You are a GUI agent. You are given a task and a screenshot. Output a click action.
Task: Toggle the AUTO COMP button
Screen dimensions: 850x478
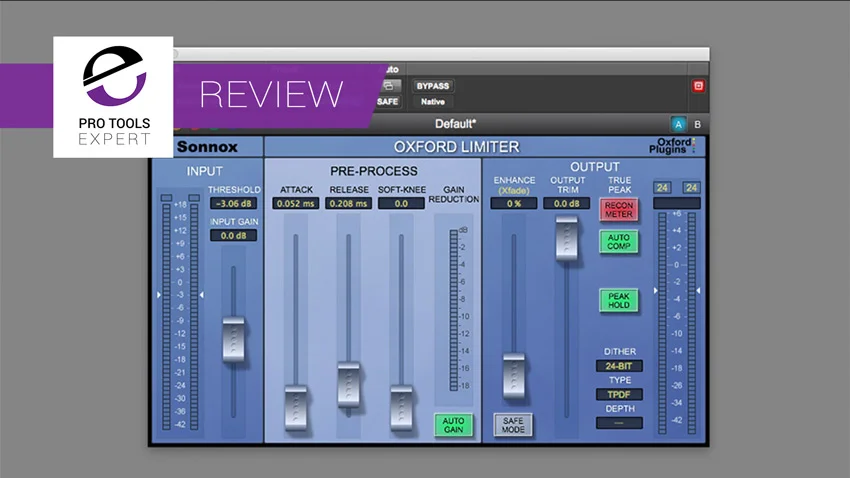click(x=619, y=242)
